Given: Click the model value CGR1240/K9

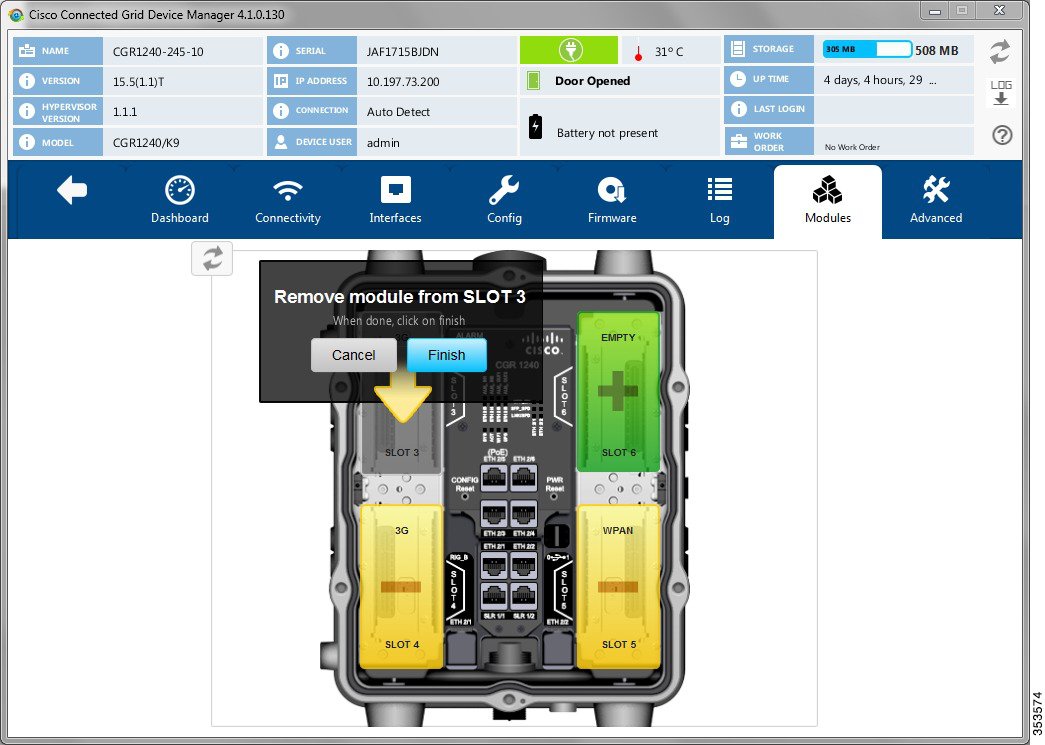Looking at the screenshot, I should pyautogui.click(x=146, y=143).
